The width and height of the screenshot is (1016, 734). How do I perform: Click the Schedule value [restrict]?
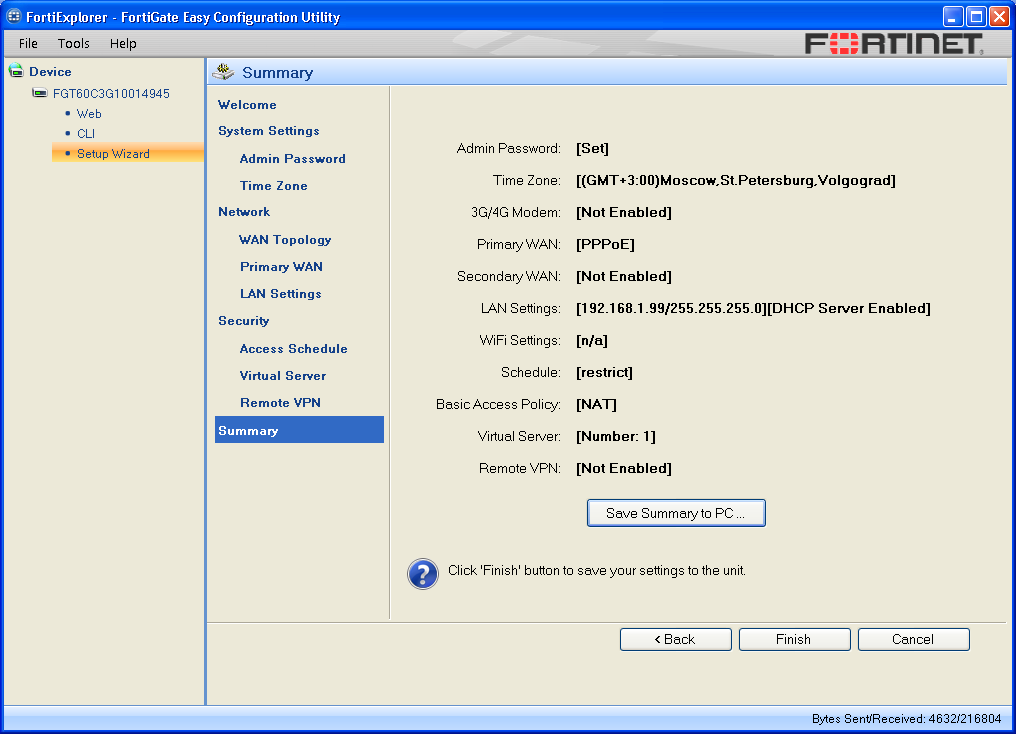[604, 373]
